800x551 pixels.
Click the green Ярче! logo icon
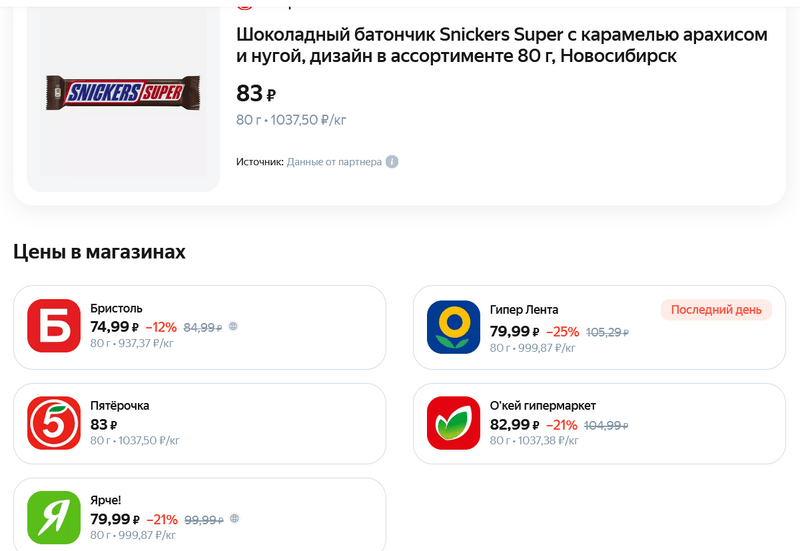pos(53,517)
